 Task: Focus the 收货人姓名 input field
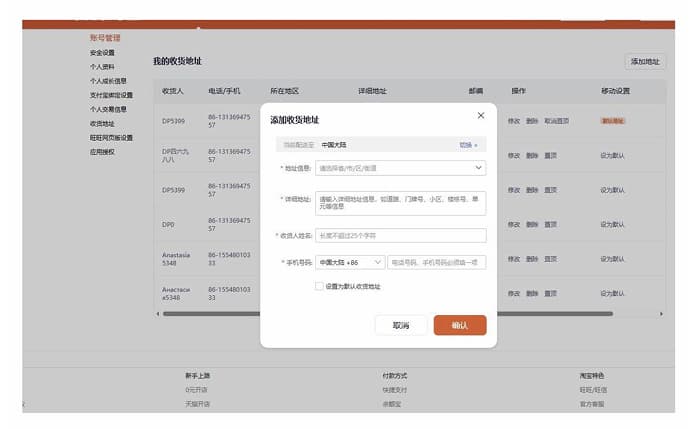[x=400, y=236]
